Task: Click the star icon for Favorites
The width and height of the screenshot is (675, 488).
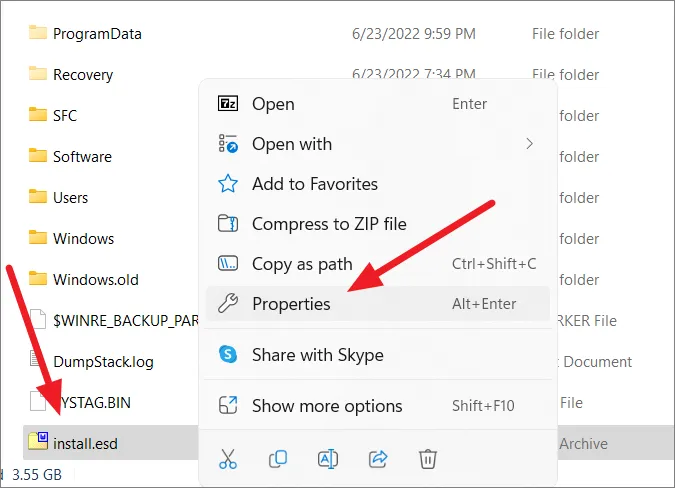Action: 228,184
